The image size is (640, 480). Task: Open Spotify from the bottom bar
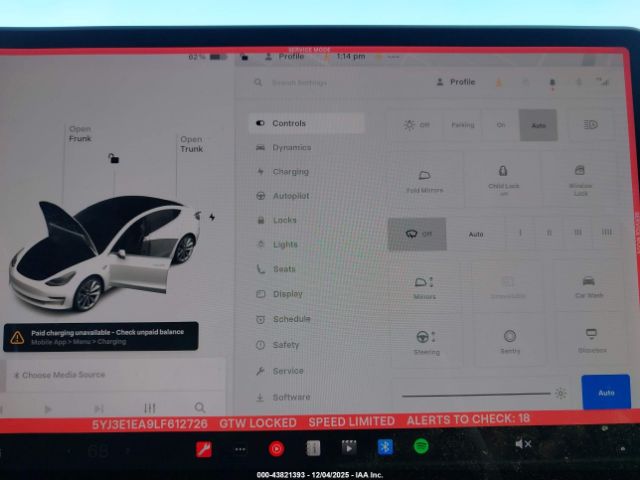(421, 447)
